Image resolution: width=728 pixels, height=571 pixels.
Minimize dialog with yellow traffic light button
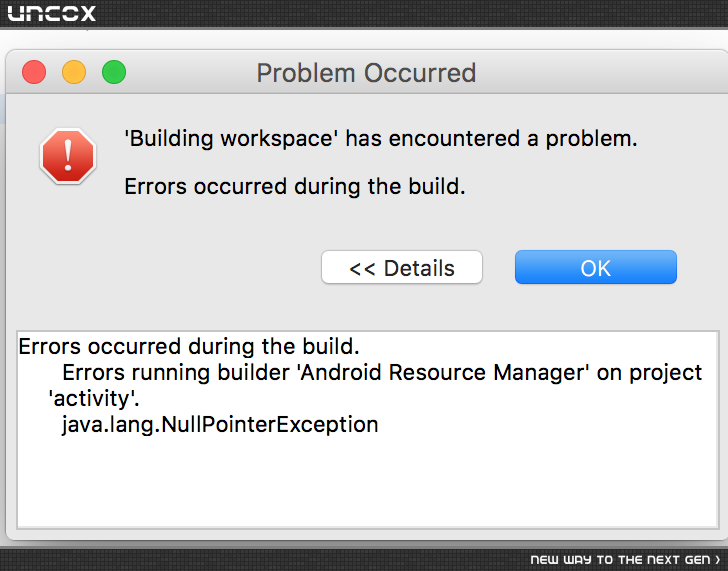(74, 72)
